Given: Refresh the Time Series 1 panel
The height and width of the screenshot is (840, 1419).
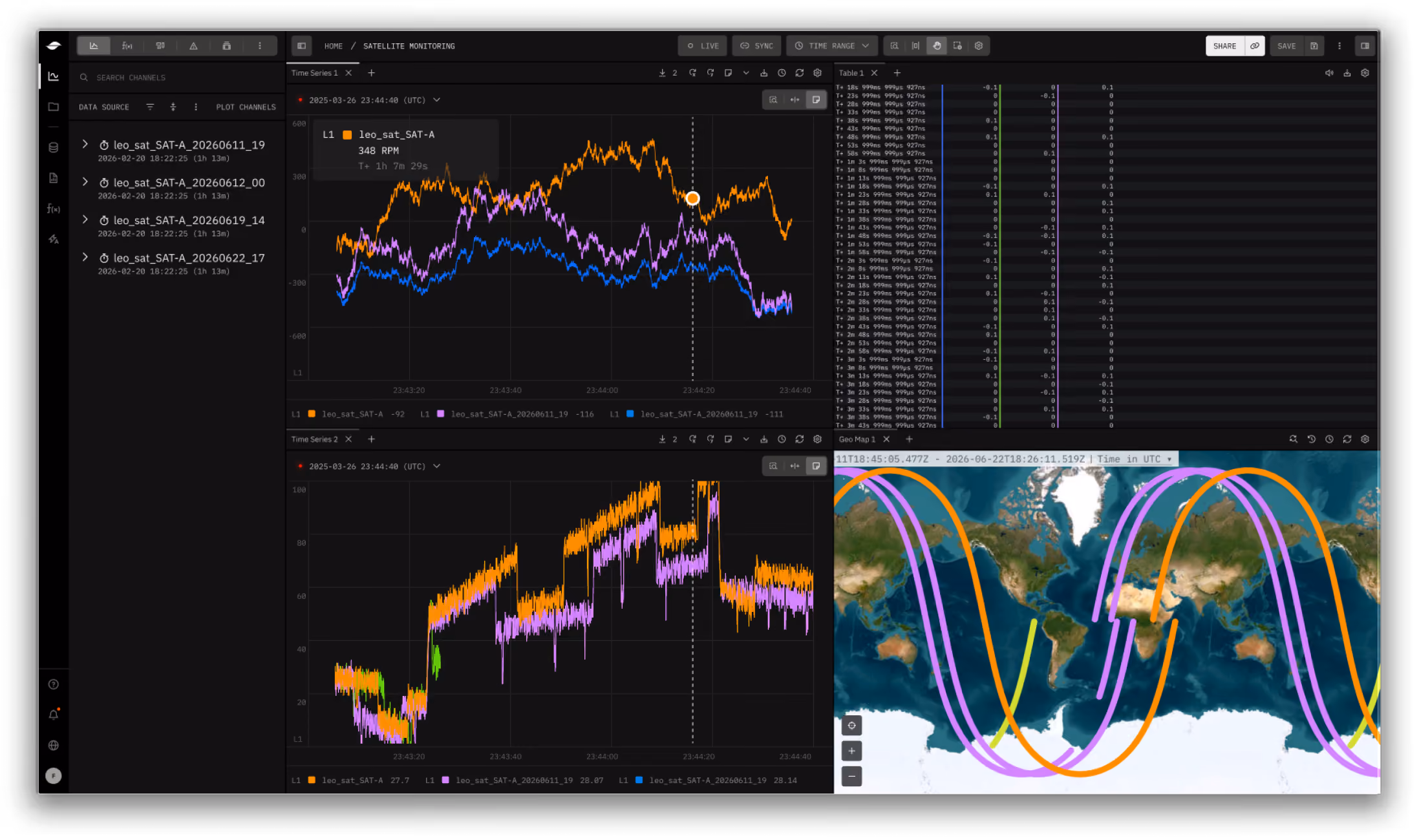Looking at the screenshot, I should (x=800, y=73).
